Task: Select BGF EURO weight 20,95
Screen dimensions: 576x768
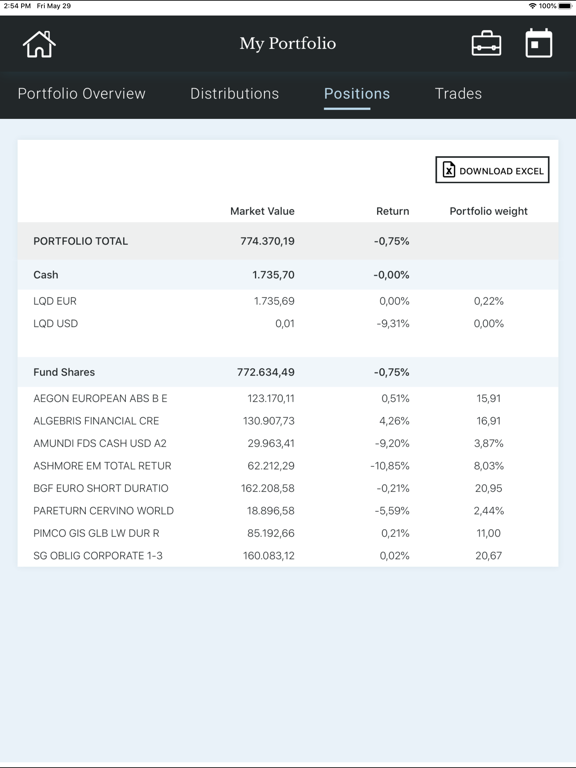Action: pos(488,488)
